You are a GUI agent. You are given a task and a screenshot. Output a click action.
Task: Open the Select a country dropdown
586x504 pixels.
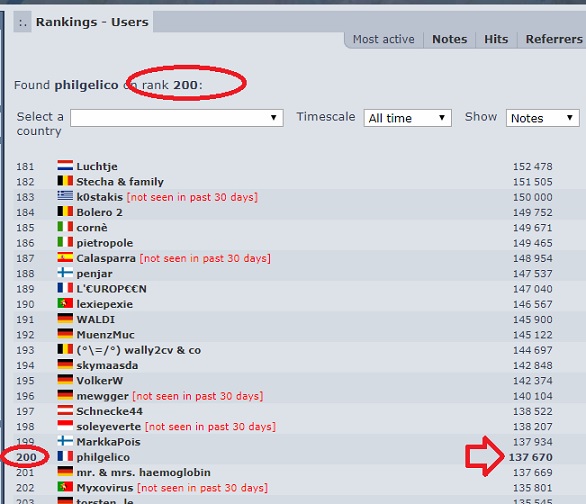[x=177, y=118]
